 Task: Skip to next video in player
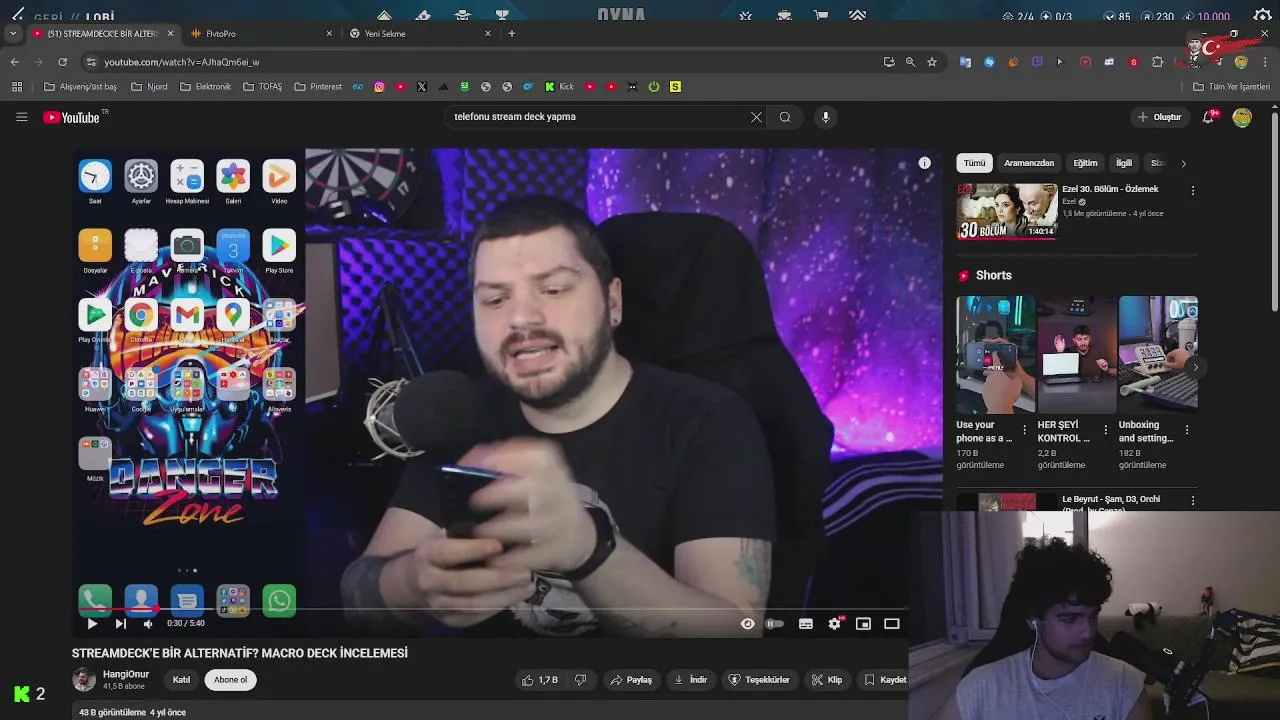point(120,624)
